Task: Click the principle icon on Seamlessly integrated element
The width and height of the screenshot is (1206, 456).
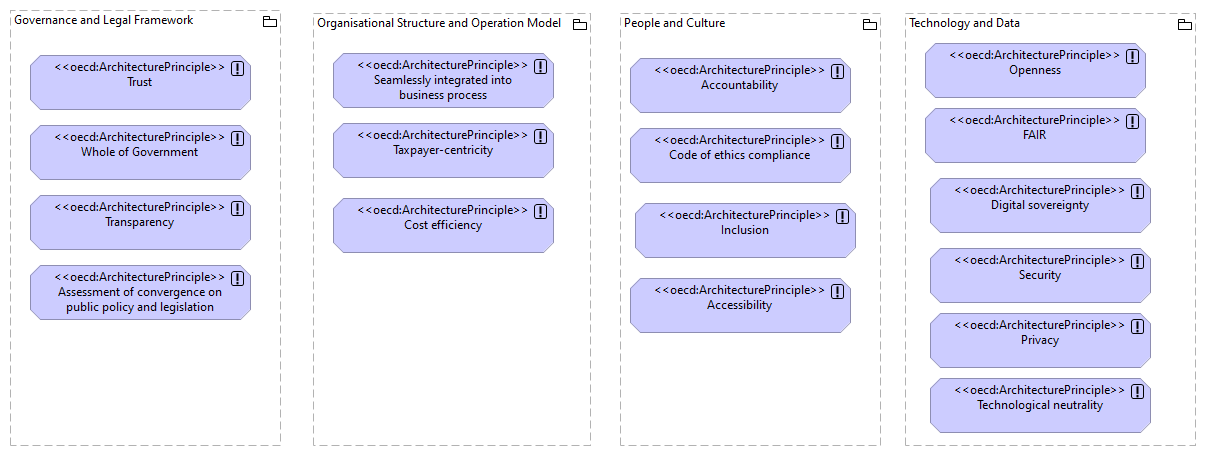Action: [541, 66]
